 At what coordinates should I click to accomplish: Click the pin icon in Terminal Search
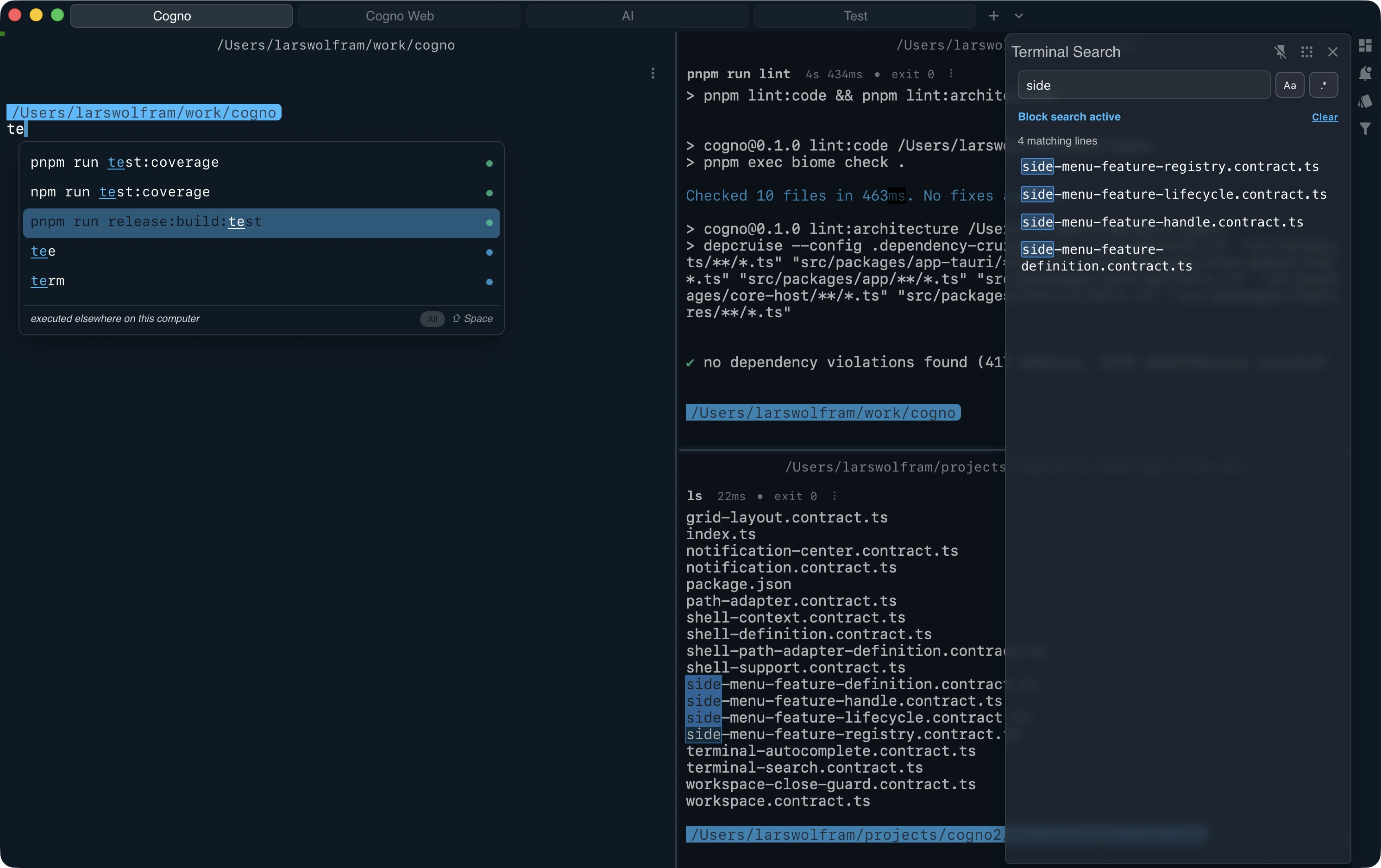[1281, 51]
